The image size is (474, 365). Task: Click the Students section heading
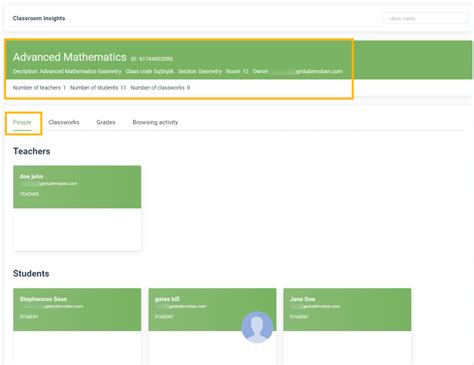tap(31, 274)
